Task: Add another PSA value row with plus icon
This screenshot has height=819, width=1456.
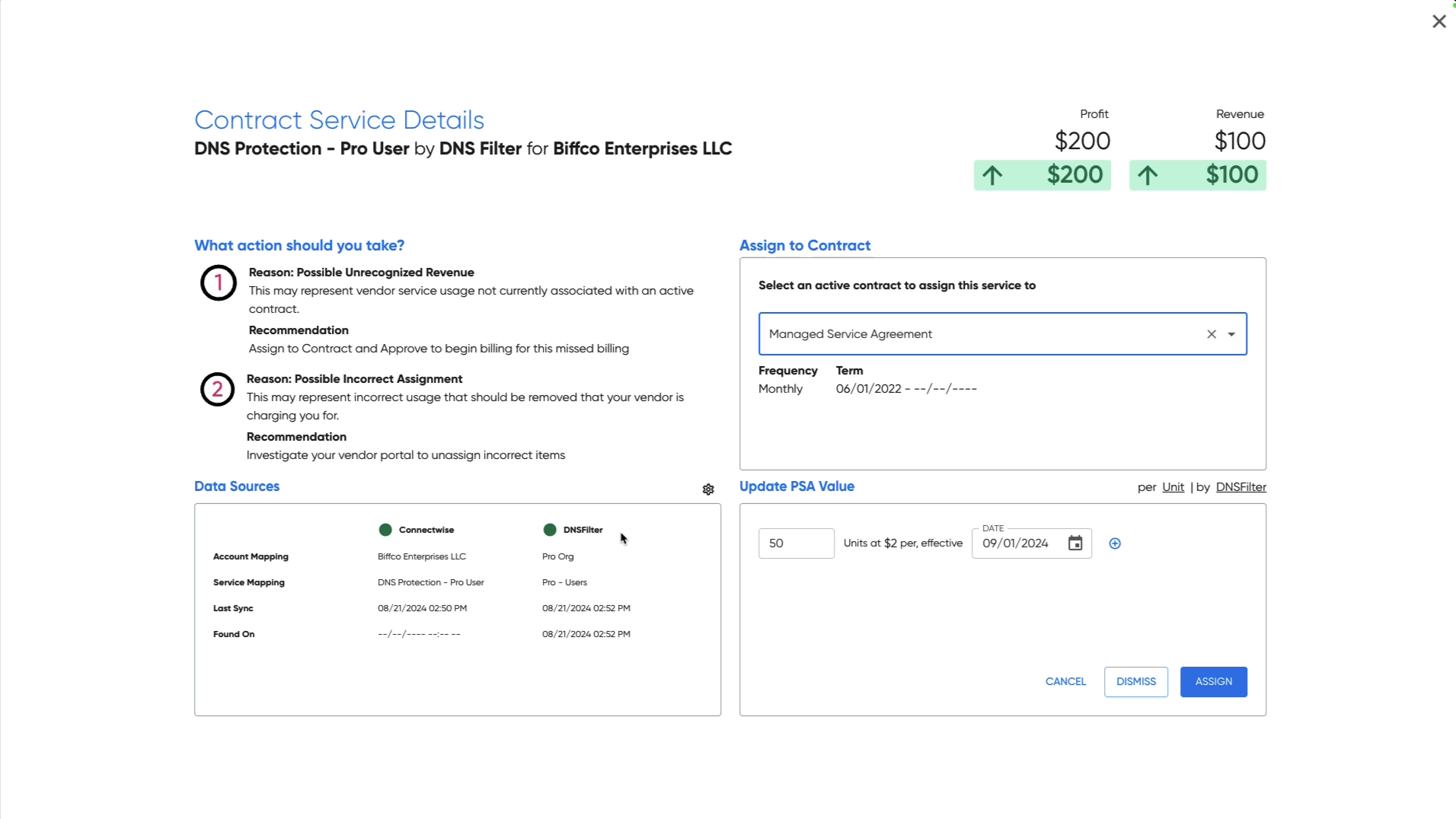Action: point(1115,543)
